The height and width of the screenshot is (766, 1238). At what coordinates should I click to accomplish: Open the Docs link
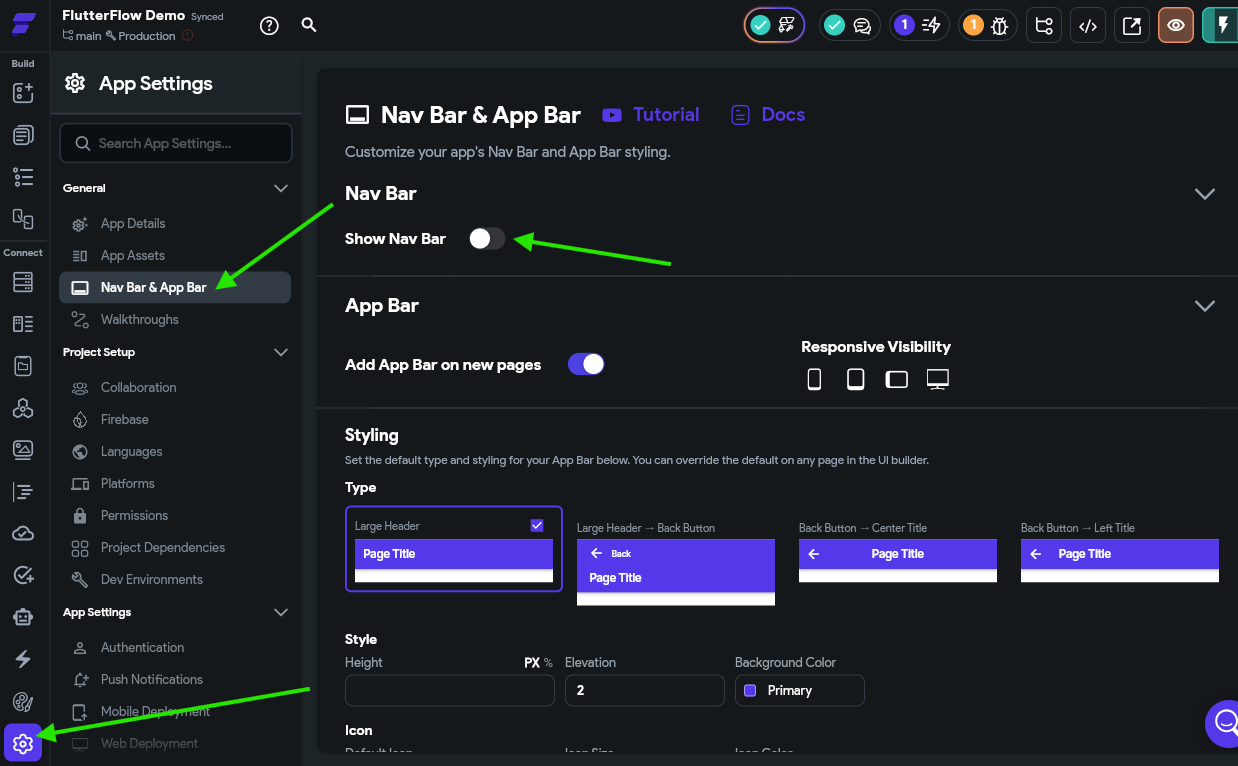[x=768, y=115]
